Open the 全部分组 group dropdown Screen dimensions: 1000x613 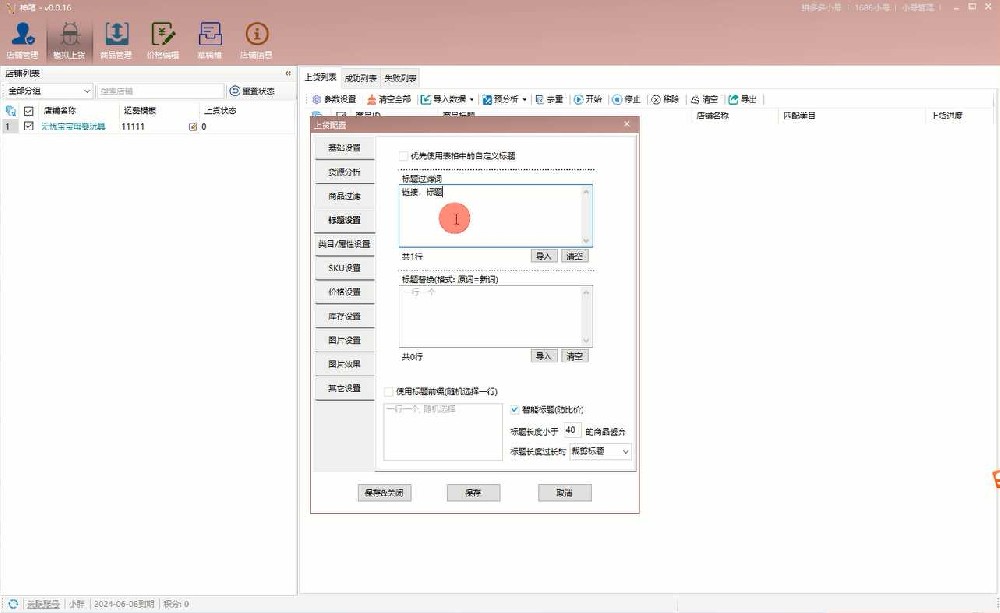[48, 91]
